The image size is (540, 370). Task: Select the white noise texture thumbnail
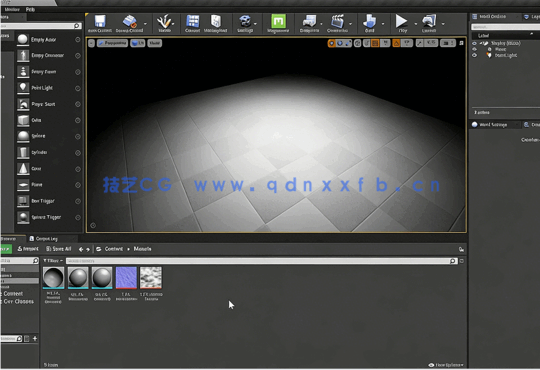click(151, 277)
